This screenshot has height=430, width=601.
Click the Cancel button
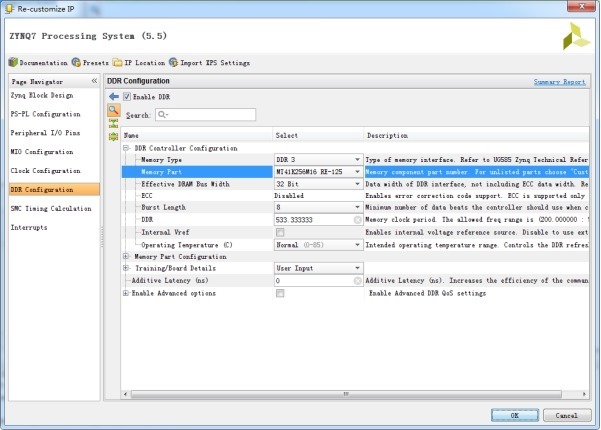(x=567, y=415)
